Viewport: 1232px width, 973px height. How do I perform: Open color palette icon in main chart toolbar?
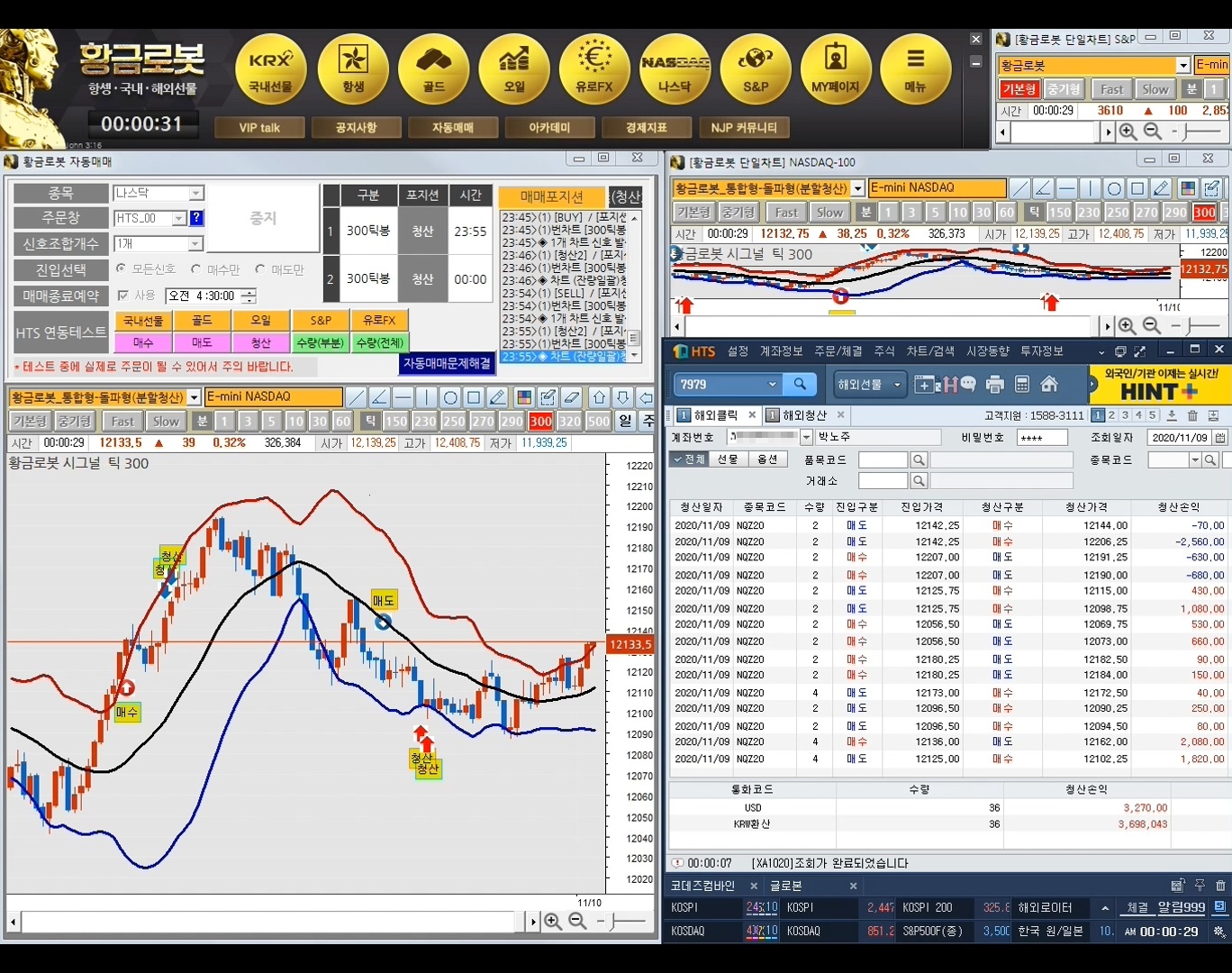coord(524,397)
